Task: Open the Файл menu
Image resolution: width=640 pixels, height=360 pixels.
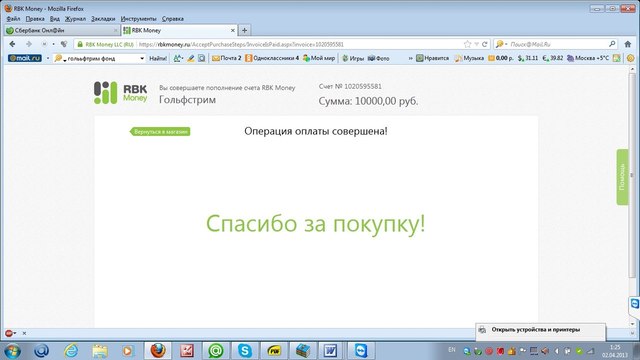Action: tap(13, 19)
